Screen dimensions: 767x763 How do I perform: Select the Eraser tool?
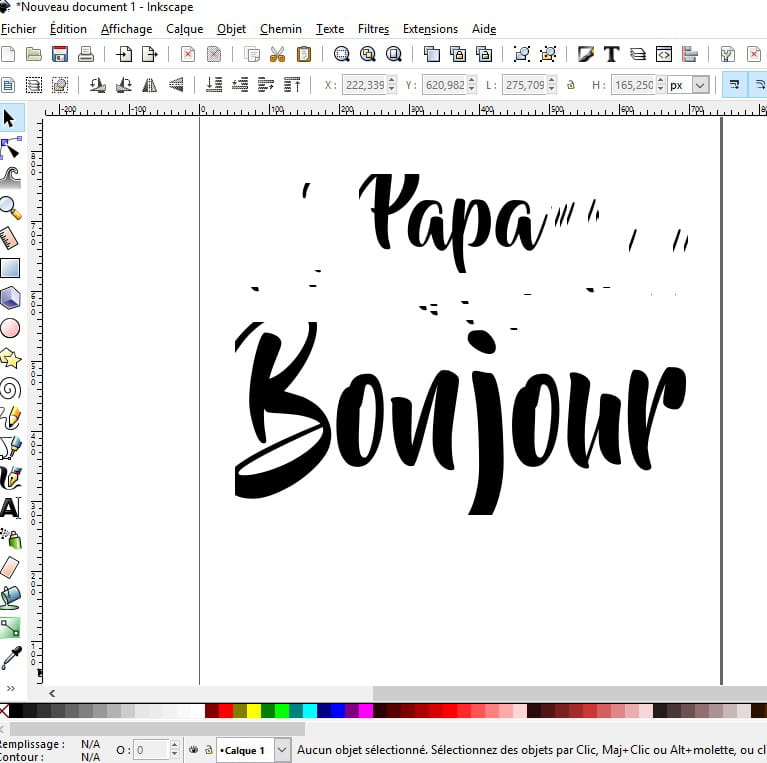pyautogui.click(x=10, y=568)
